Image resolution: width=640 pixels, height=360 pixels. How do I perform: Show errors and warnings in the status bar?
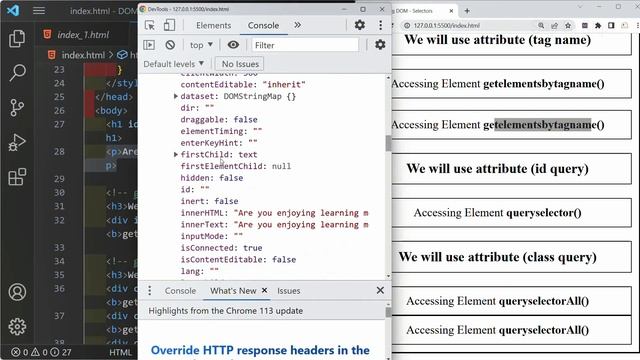(x=41, y=352)
